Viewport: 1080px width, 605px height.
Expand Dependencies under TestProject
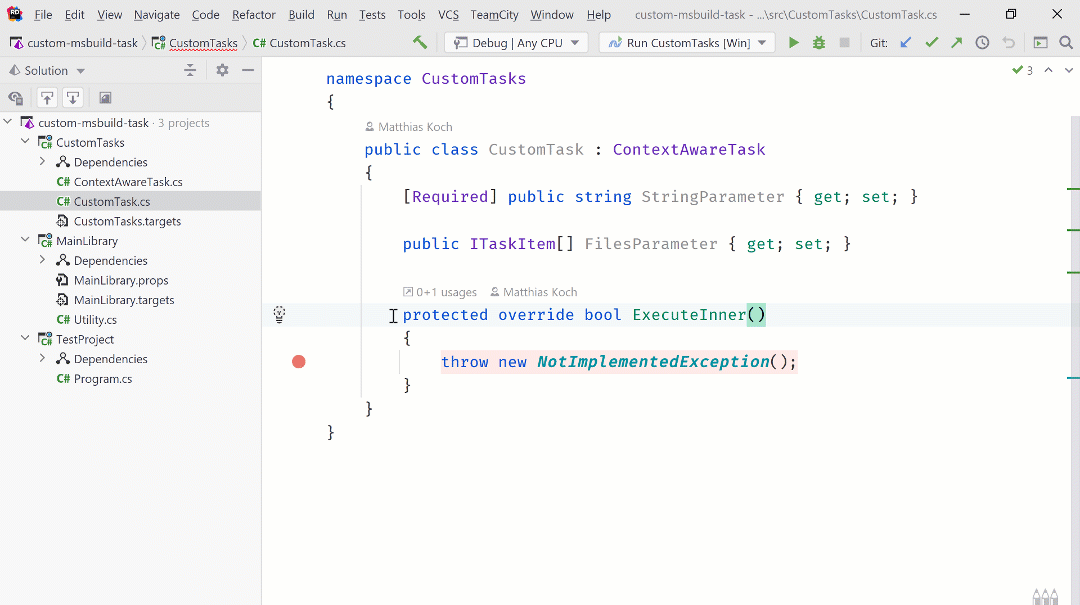tap(42, 359)
